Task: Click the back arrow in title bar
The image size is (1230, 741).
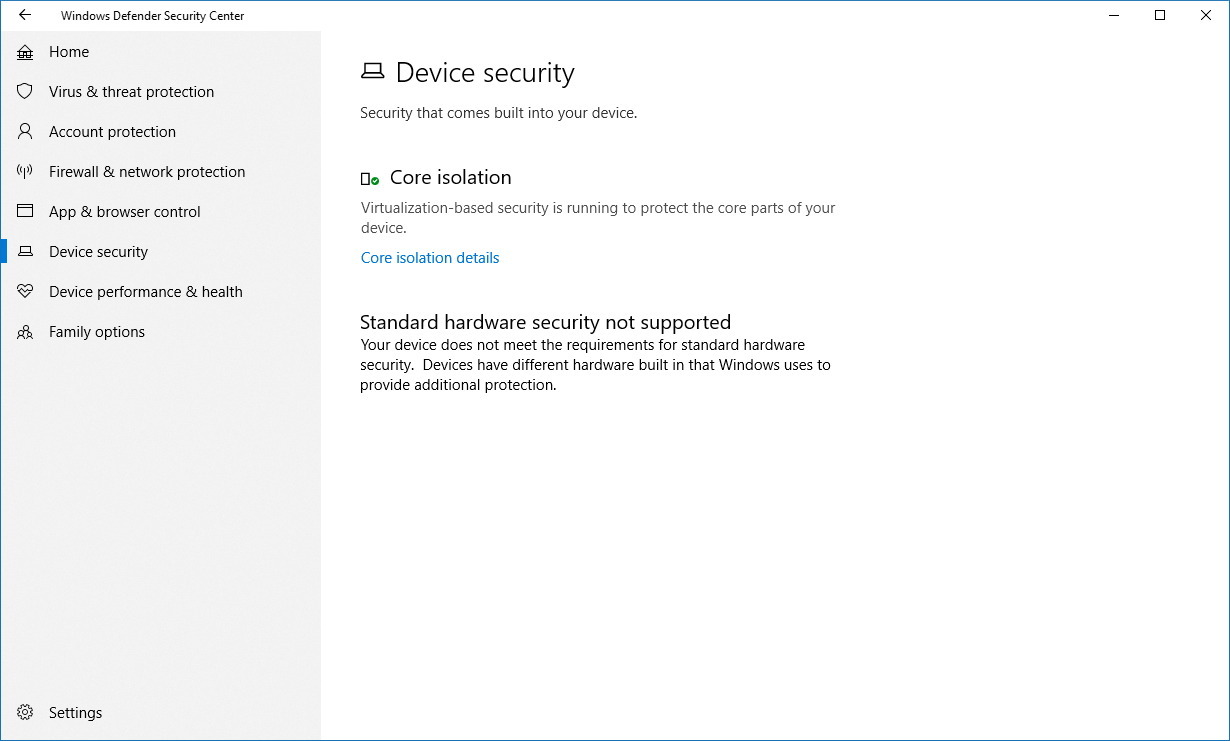Action: click(25, 15)
